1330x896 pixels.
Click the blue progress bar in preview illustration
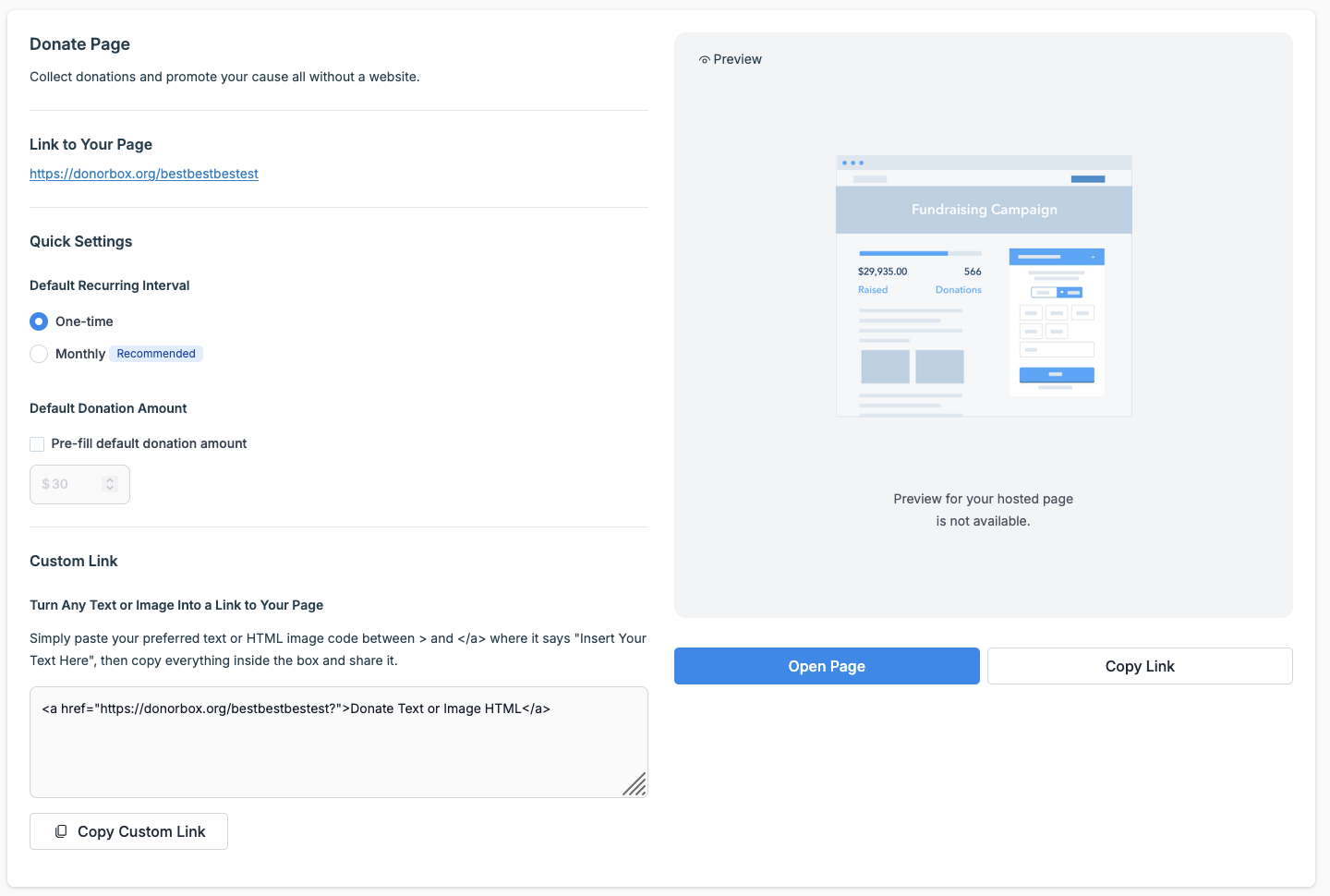tap(903, 253)
